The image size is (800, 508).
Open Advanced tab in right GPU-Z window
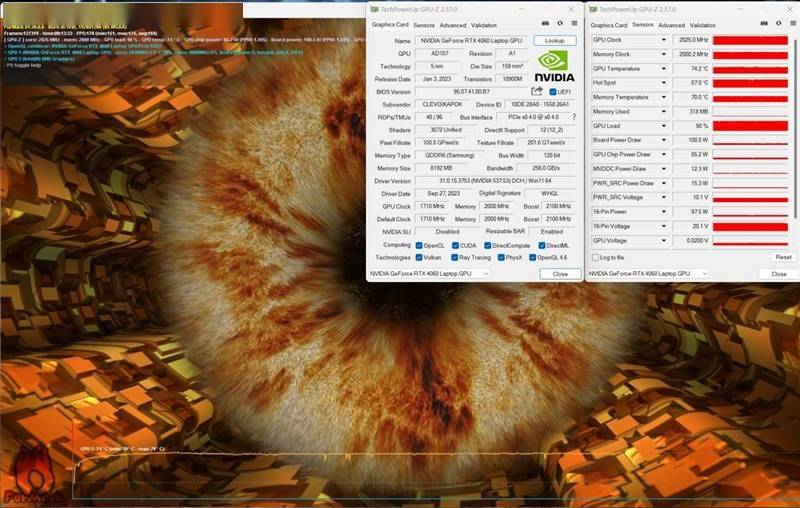tap(671, 25)
